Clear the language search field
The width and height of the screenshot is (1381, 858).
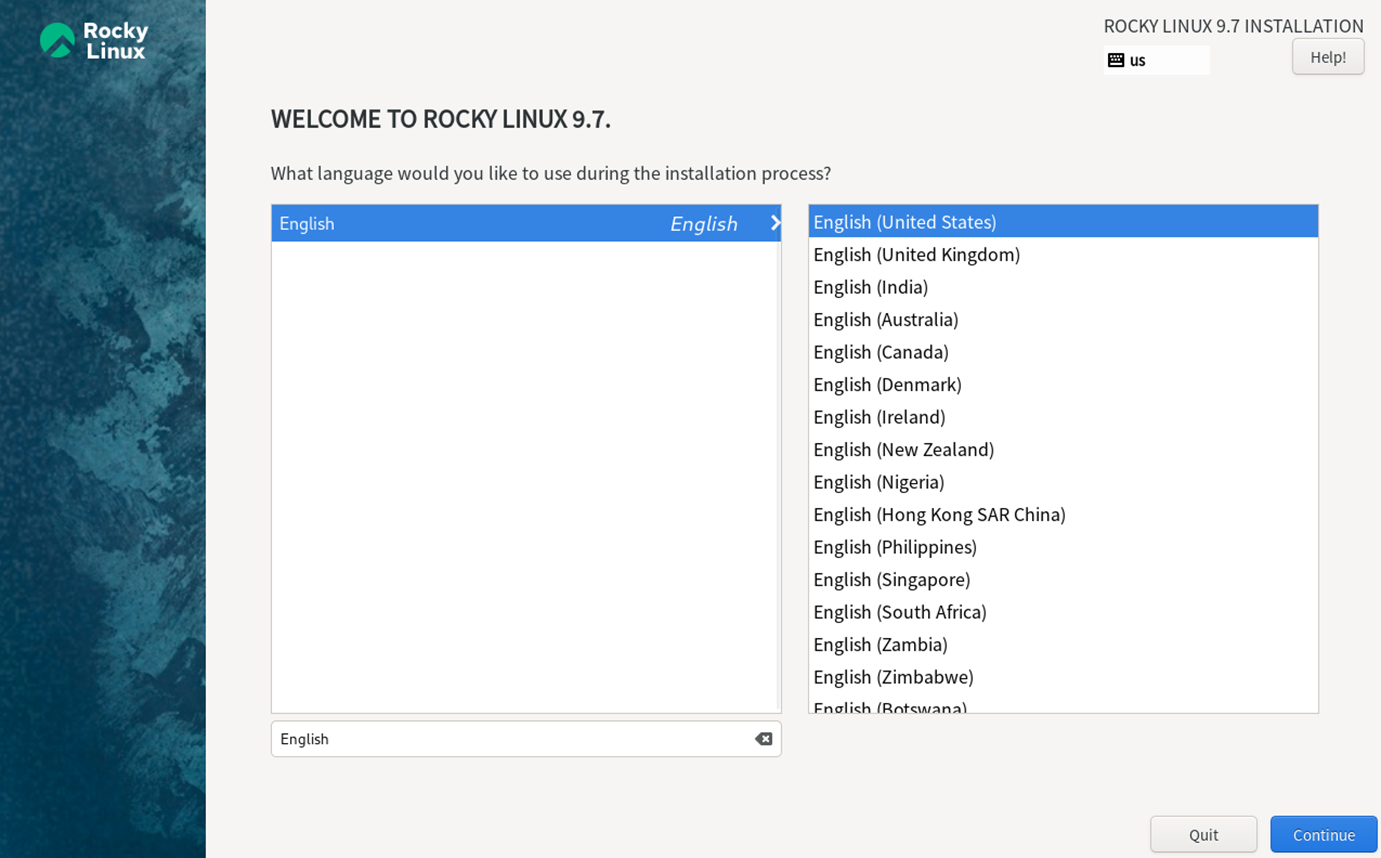tap(763, 739)
